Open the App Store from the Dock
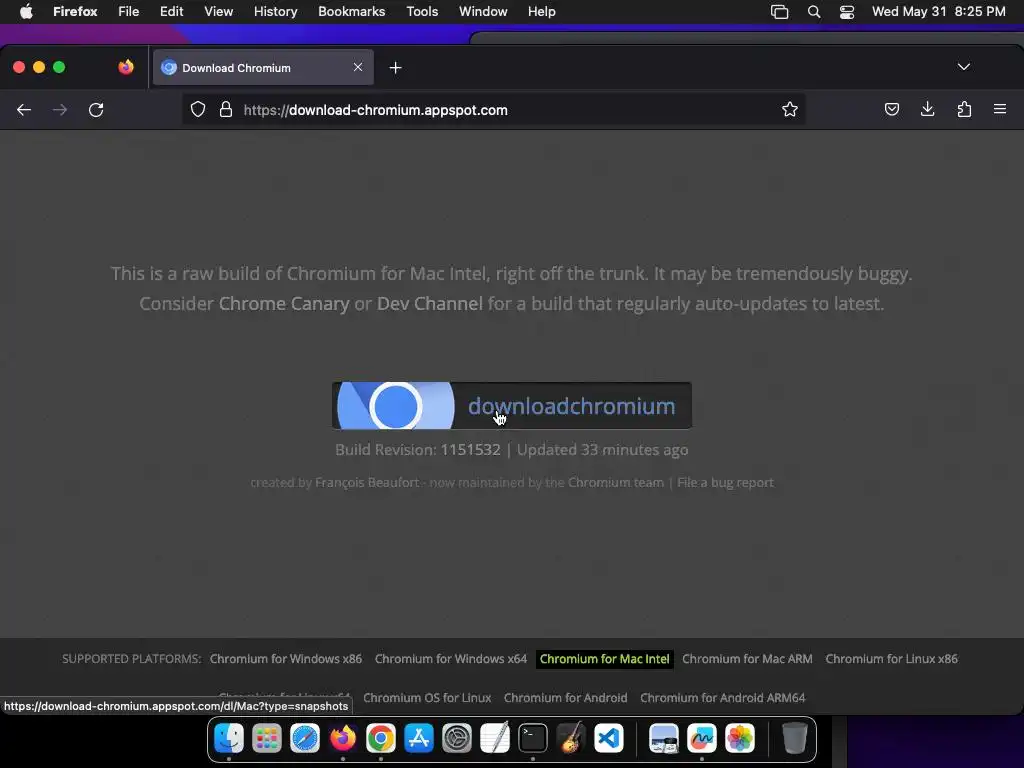 pos(419,739)
